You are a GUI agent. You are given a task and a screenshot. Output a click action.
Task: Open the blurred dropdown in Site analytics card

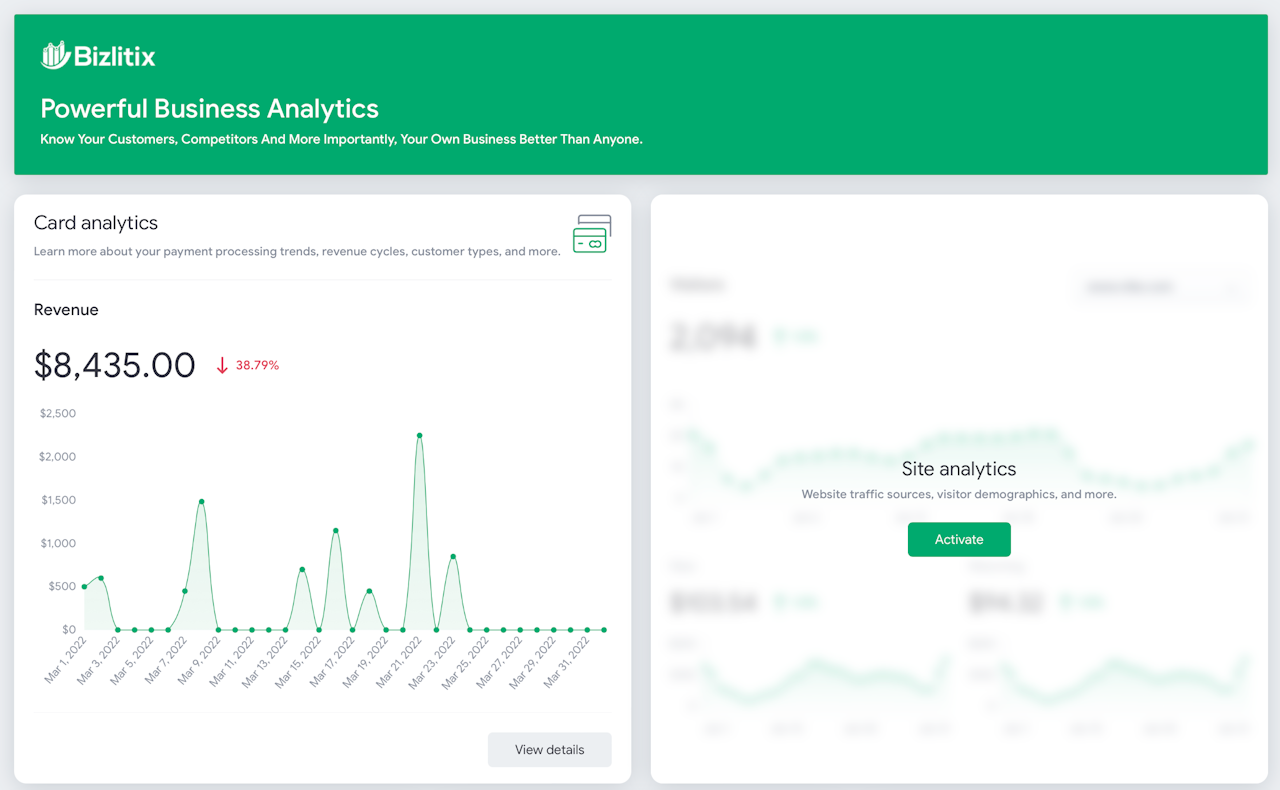(x=1160, y=288)
